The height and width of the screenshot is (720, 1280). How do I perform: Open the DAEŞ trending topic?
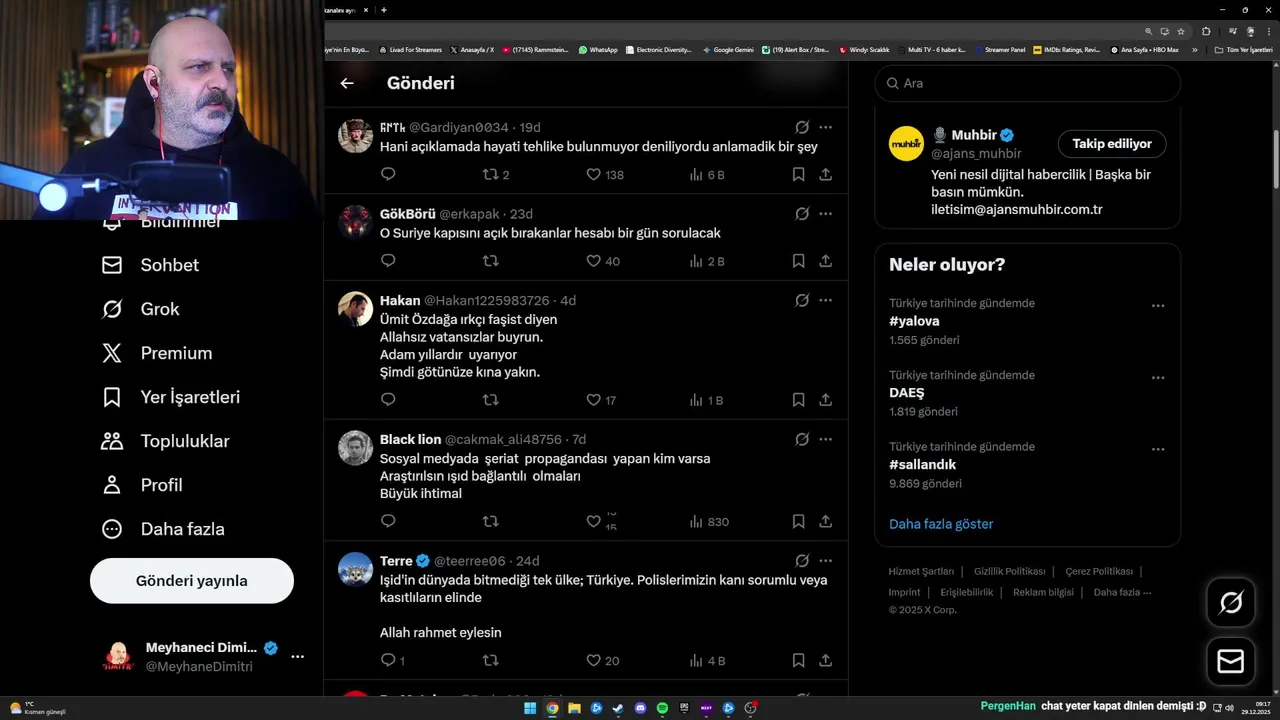tap(906, 393)
